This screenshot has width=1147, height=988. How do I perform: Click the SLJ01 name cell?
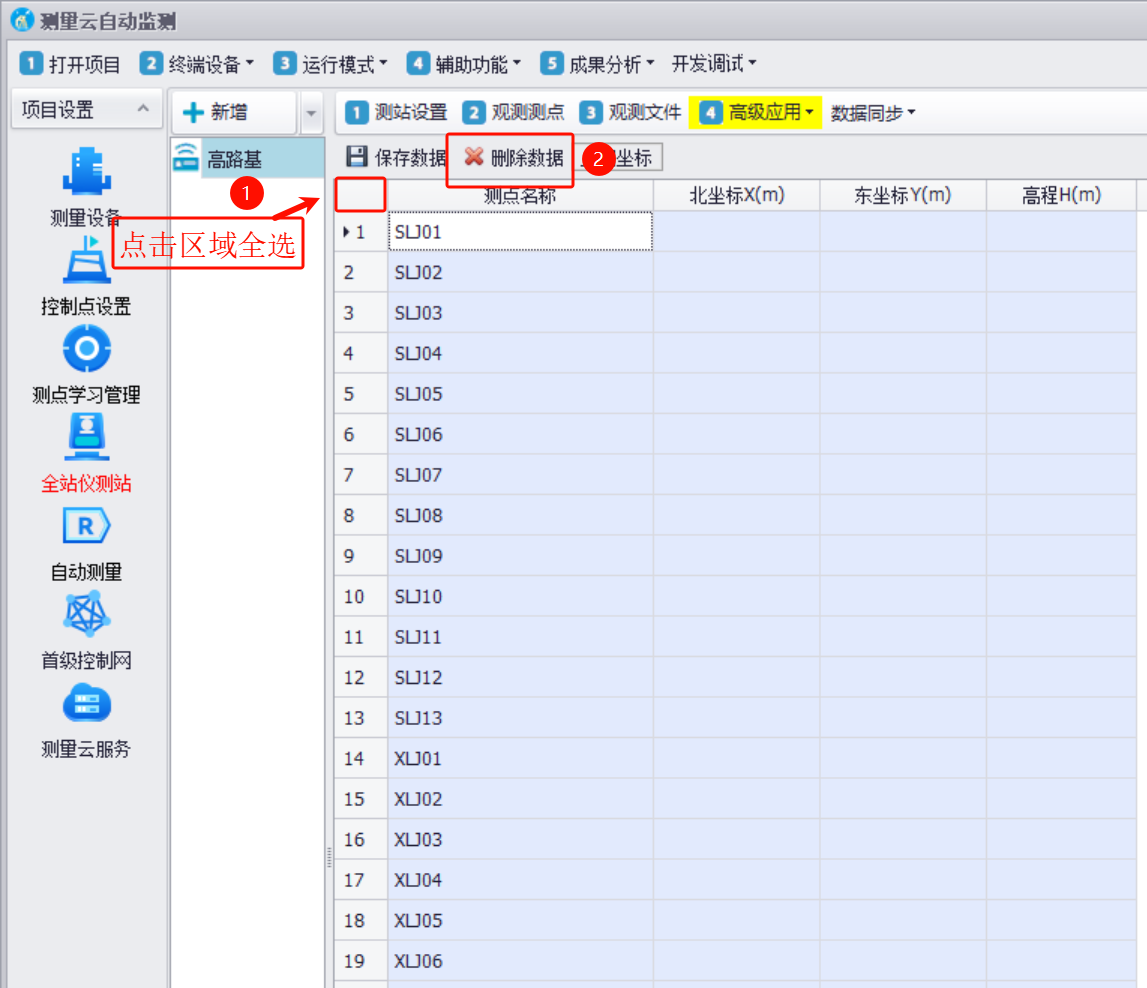[520, 232]
